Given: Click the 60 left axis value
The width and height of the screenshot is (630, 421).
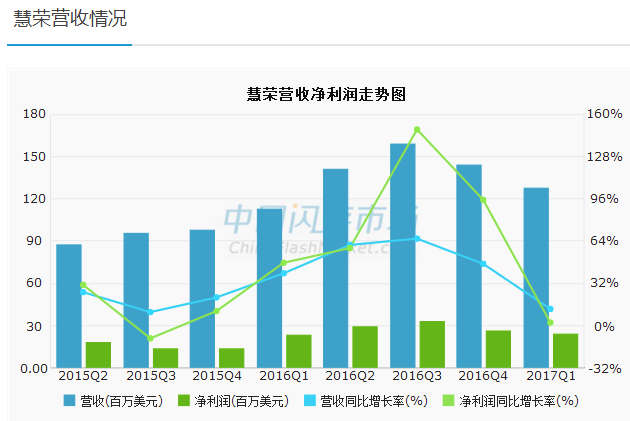Looking at the screenshot, I should (x=34, y=283).
